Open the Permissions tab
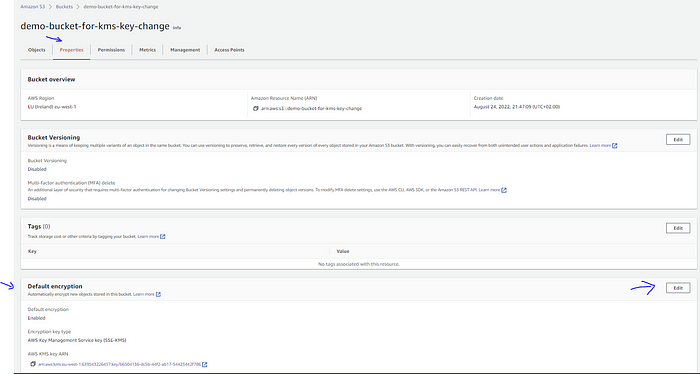The width and height of the screenshot is (700, 374). 111,50
